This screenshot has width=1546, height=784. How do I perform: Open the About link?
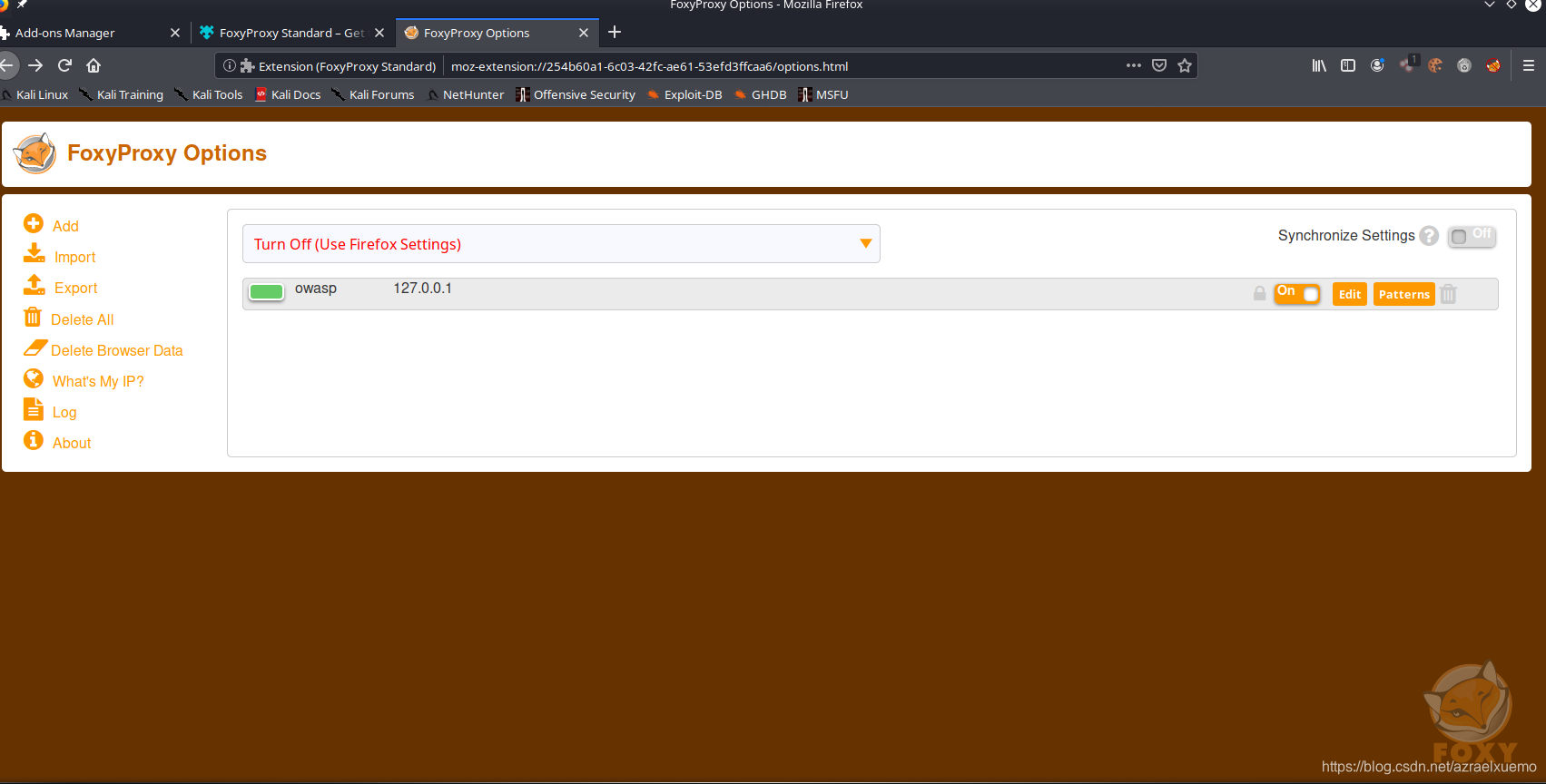pyautogui.click(x=72, y=443)
